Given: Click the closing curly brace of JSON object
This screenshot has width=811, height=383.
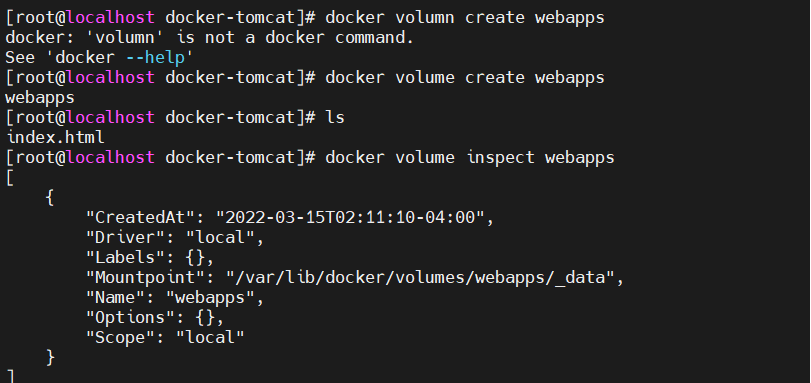Looking at the screenshot, I should coord(50,358).
